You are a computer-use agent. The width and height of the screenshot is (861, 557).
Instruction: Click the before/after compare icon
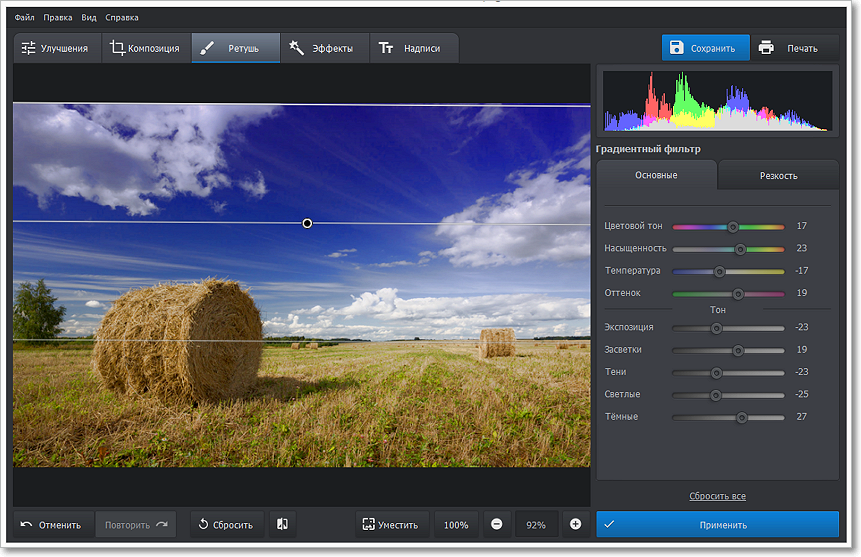click(283, 524)
